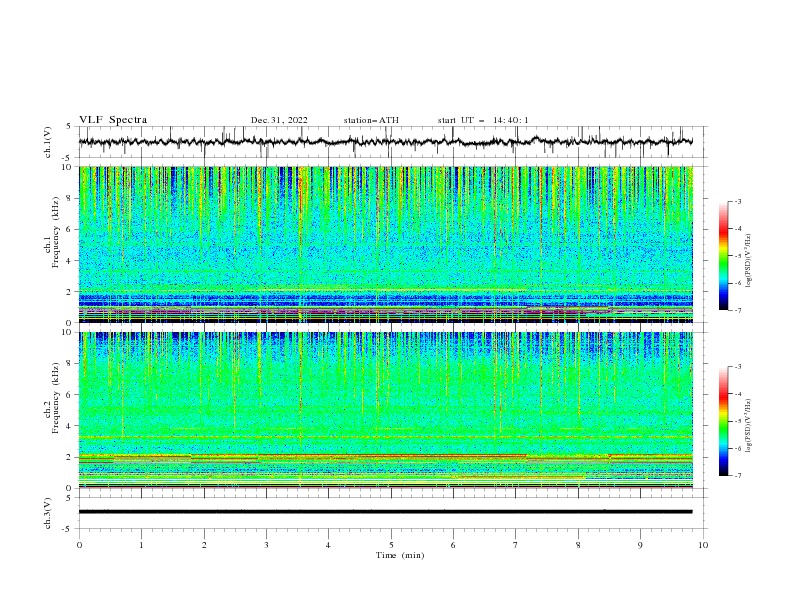
Task: Click the ch.1 frequency tick label '8'
Action: coord(70,198)
